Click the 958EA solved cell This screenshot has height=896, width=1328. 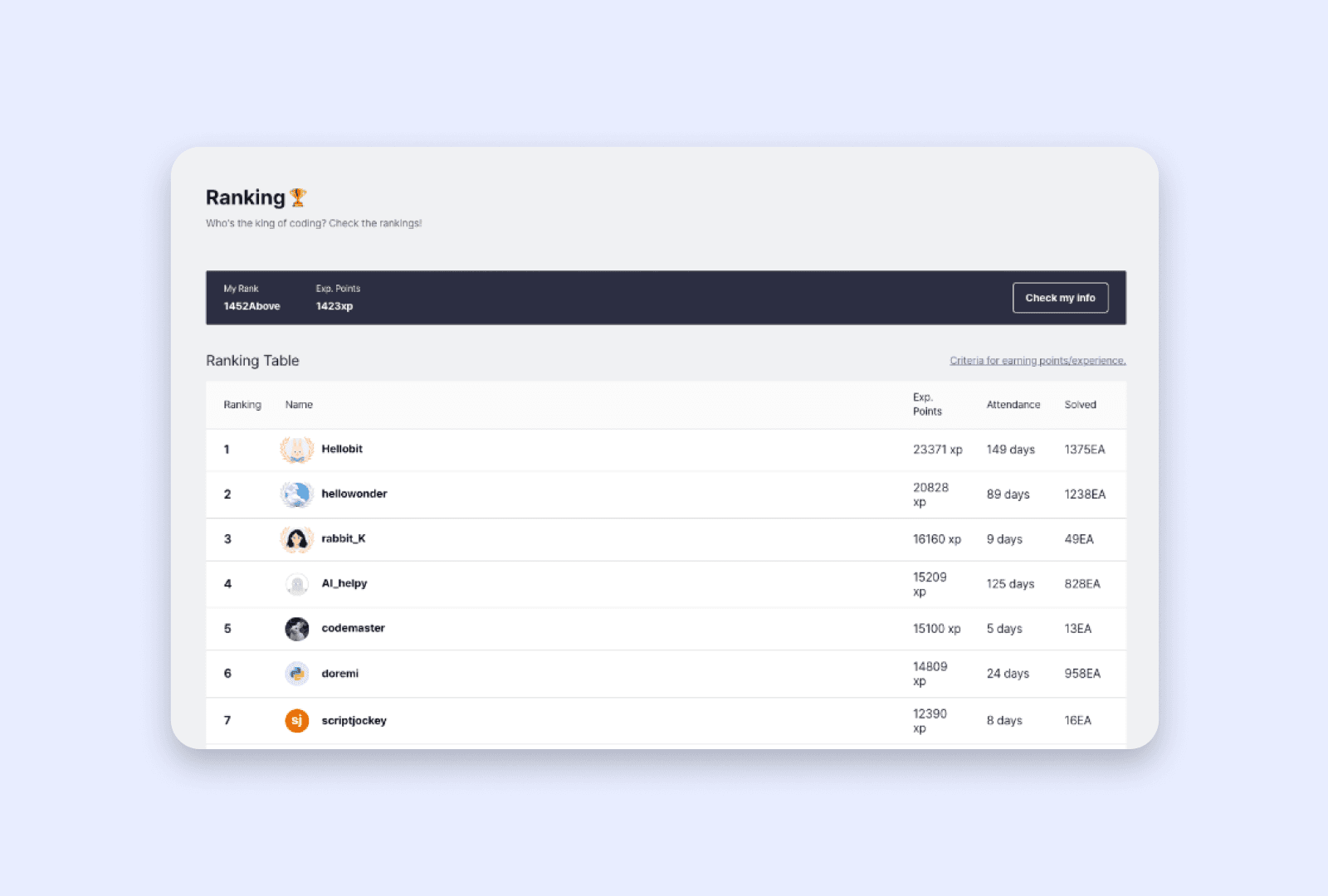(1082, 674)
